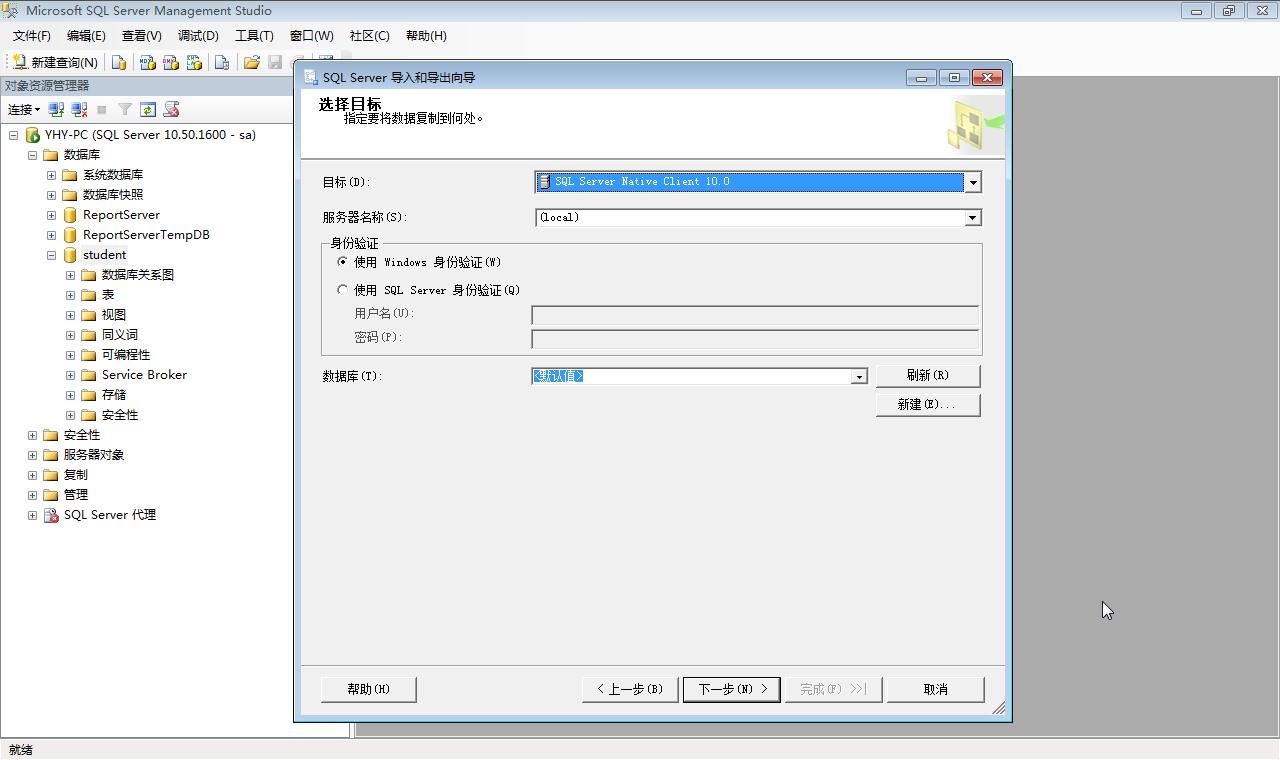The height and width of the screenshot is (760, 1280).
Task: Click the ReportServer database cylinder icon
Action: 70,215
